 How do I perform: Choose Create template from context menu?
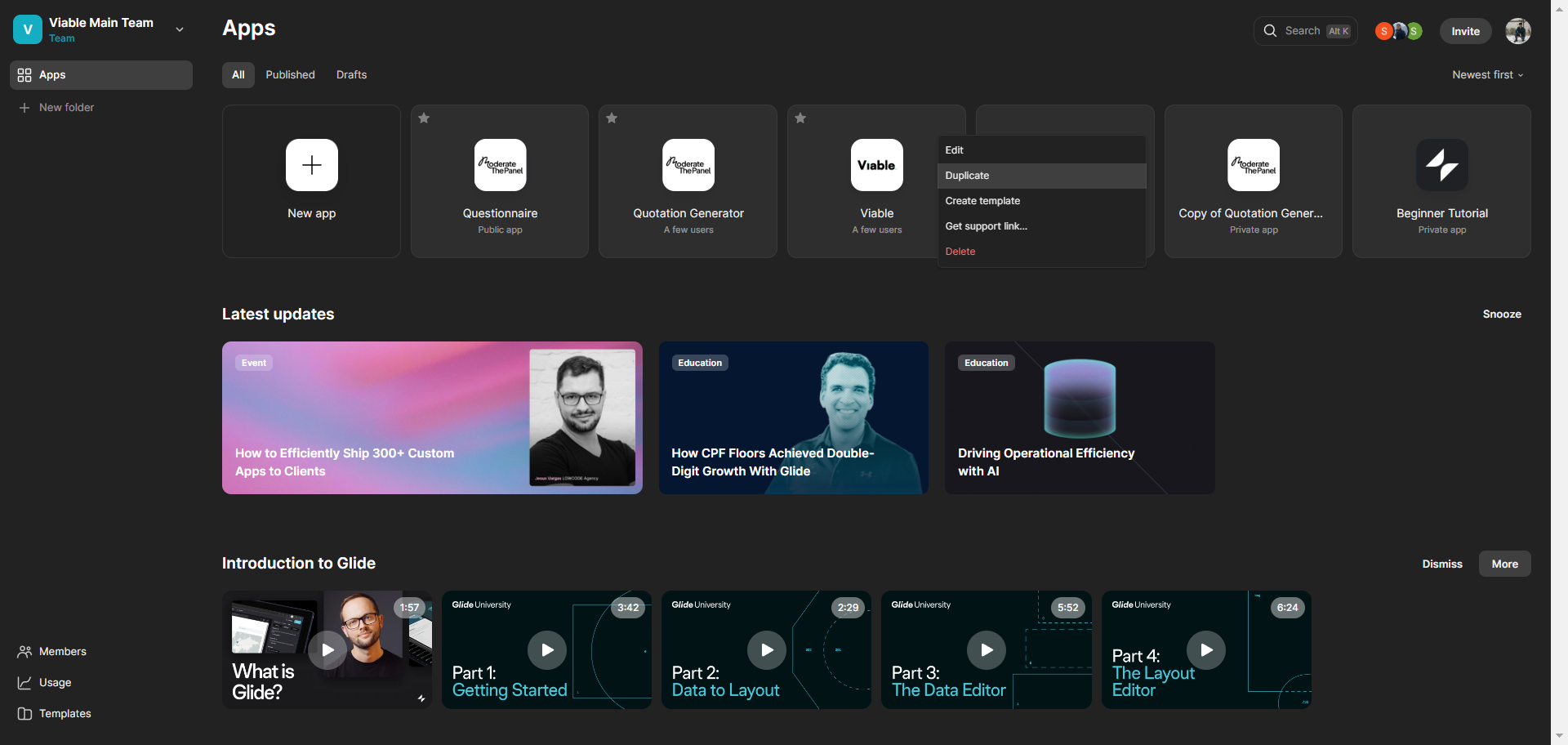[x=1042, y=201]
